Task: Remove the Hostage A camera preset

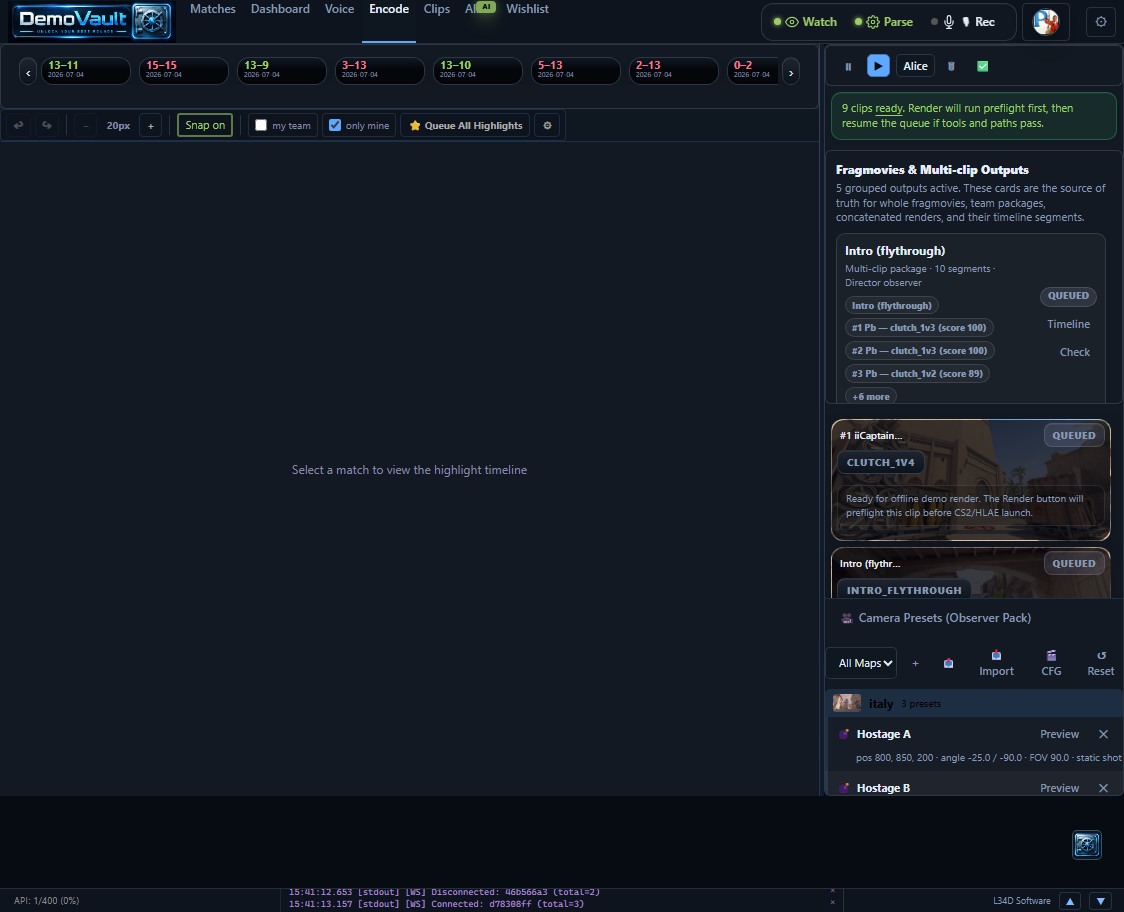Action: 1103,734
